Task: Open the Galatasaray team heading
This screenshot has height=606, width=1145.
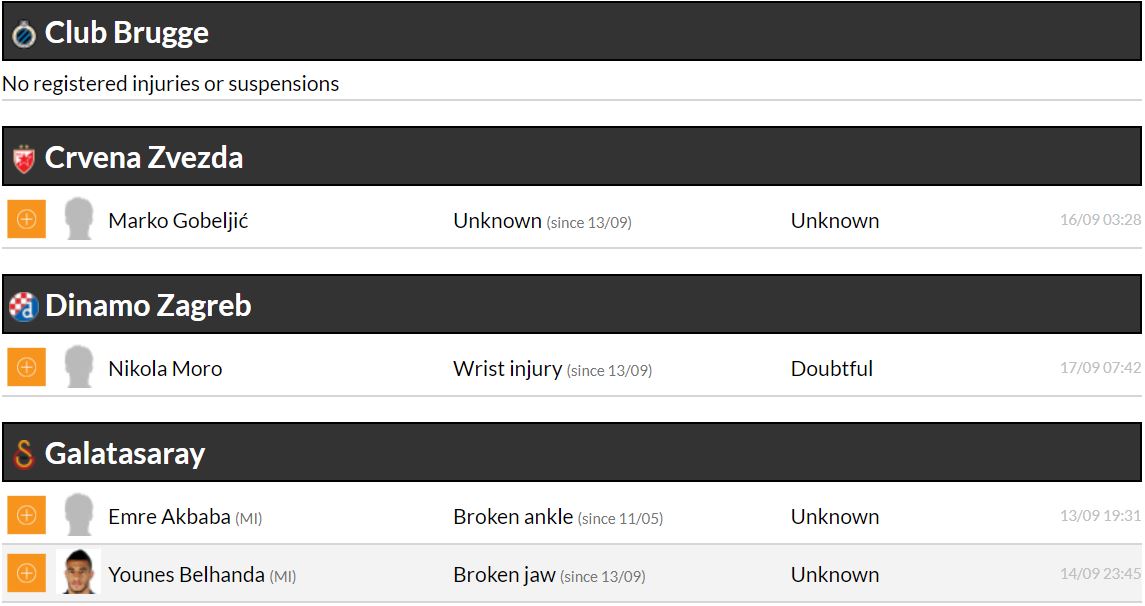Action: point(125,454)
